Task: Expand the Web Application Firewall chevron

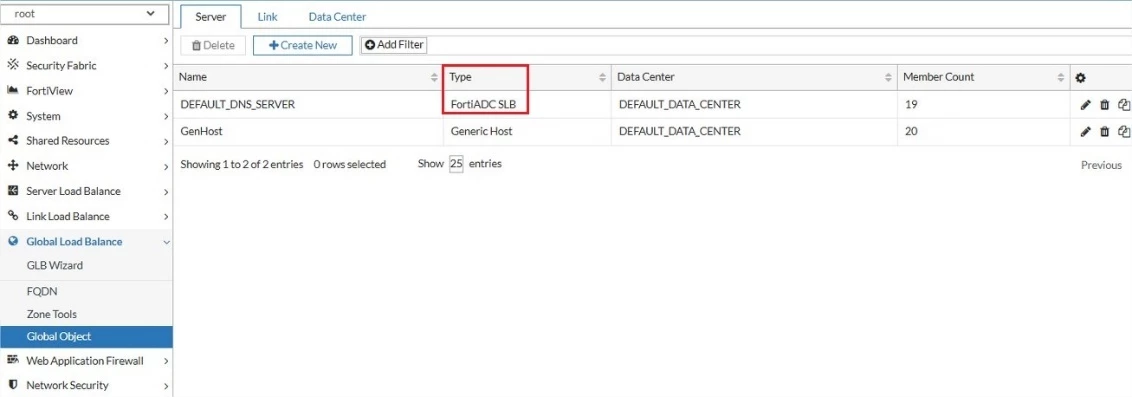Action: (x=165, y=361)
